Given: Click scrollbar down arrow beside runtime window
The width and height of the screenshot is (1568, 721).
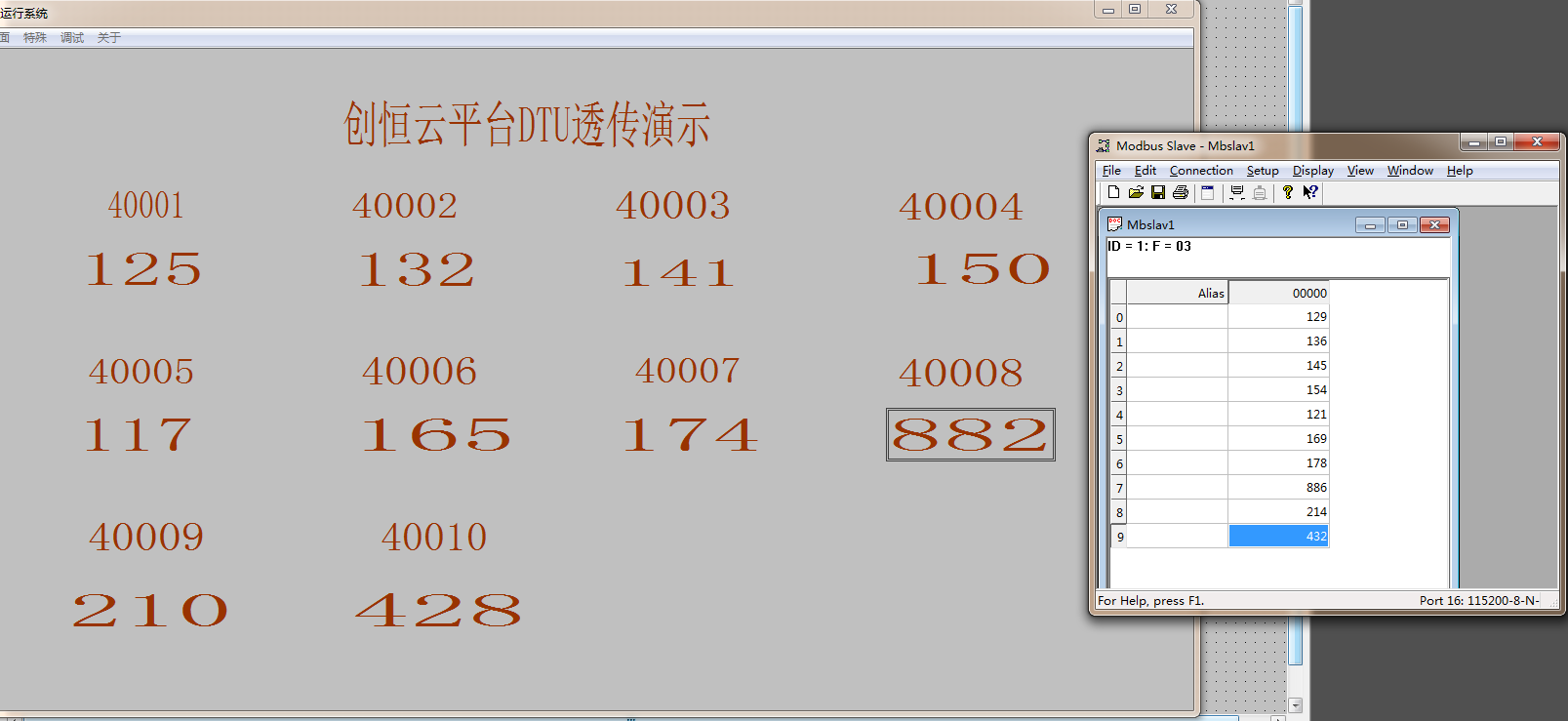Looking at the screenshot, I should [1296, 704].
